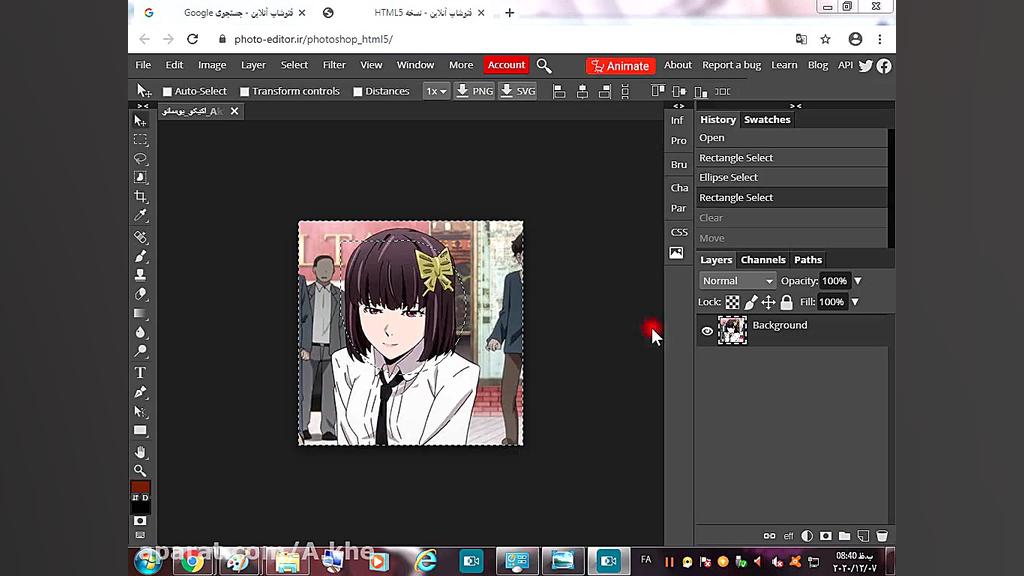Click the red Account button

506,65
